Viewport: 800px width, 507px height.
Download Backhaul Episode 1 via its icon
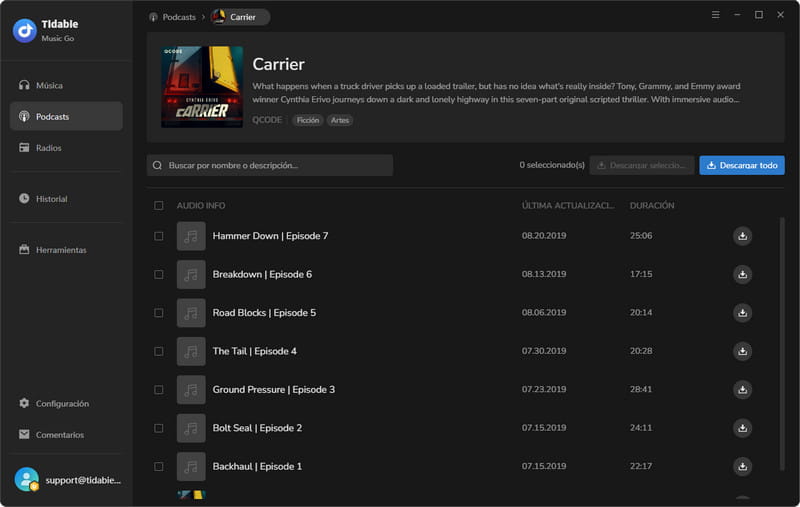coord(742,466)
